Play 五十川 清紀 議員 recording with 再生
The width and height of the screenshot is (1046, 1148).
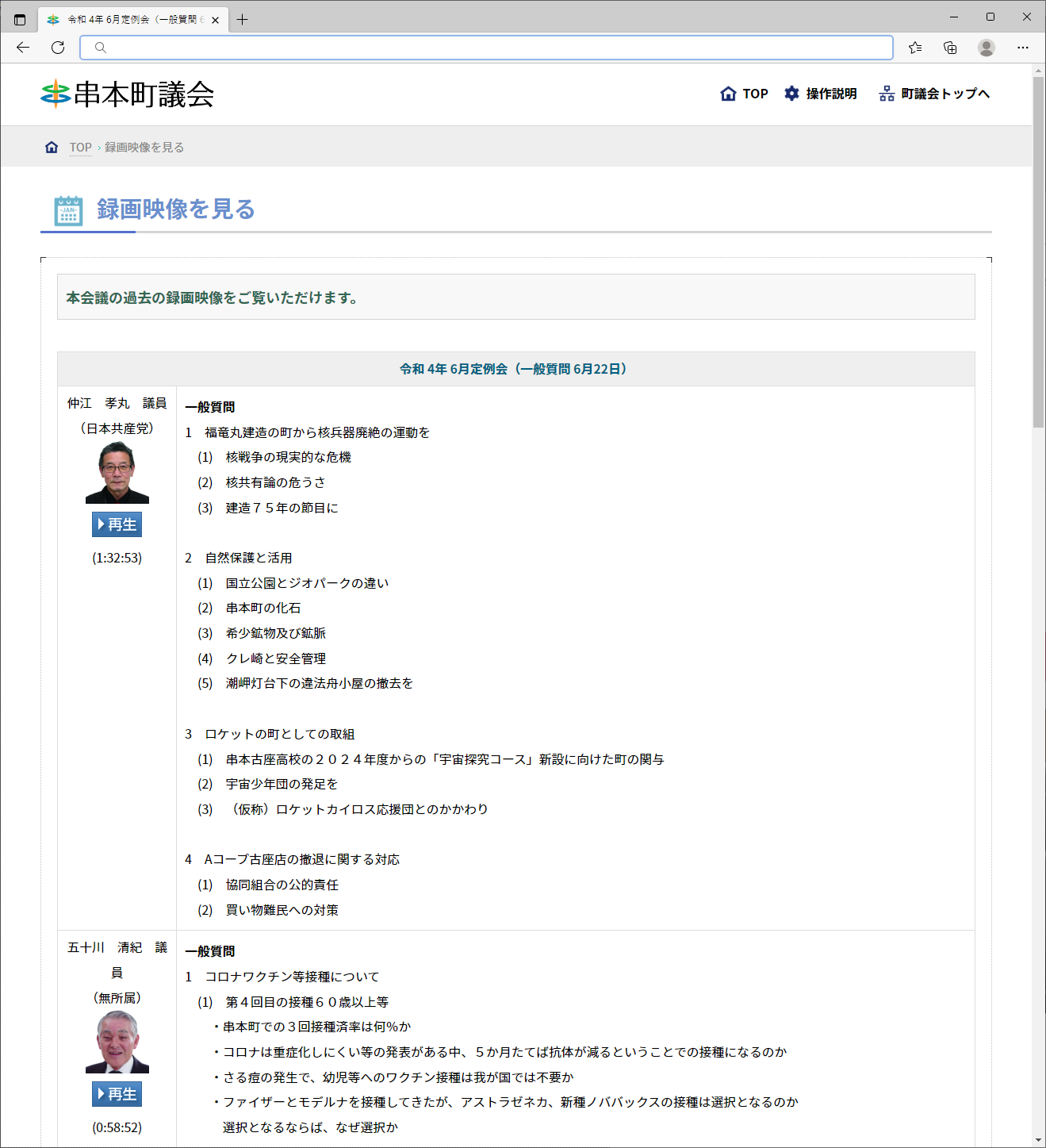[x=117, y=1094]
